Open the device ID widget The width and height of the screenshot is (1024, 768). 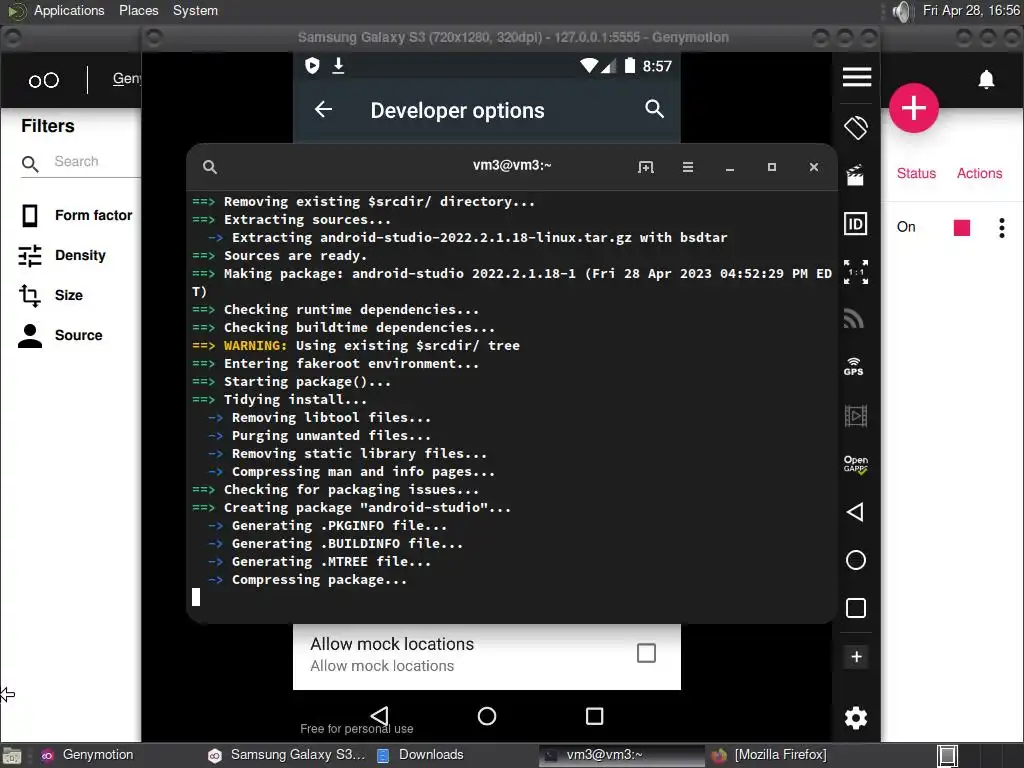click(856, 224)
